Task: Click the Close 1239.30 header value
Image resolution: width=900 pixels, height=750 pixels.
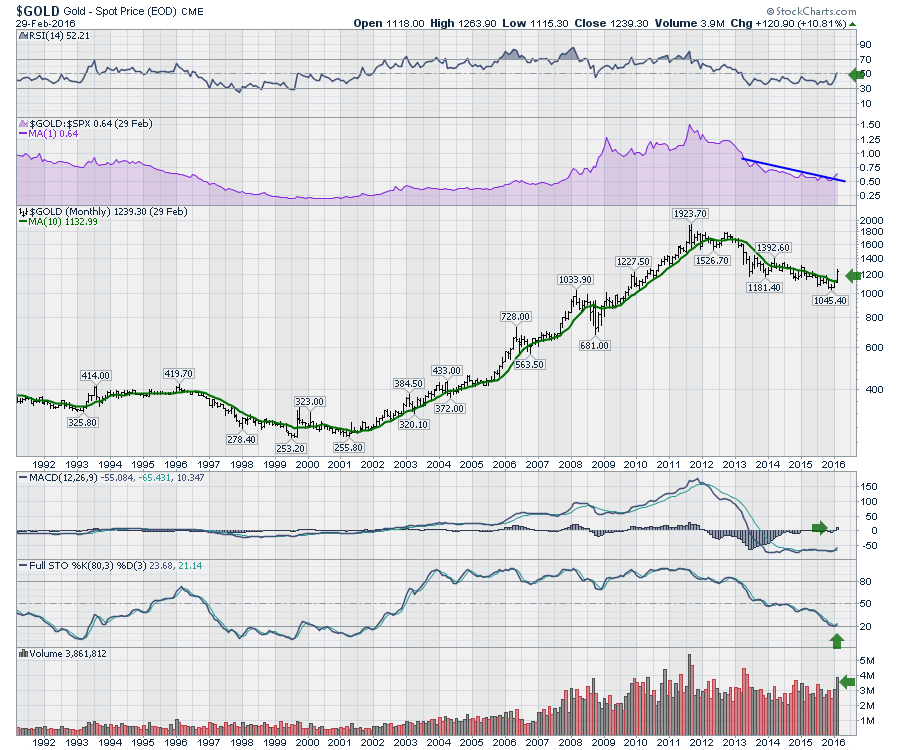Action: pyautogui.click(x=611, y=24)
